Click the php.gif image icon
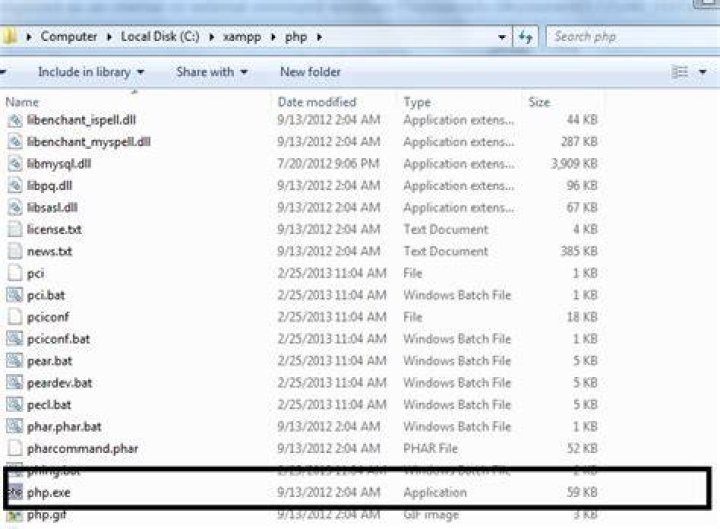This screenshot has width=720, height=529. coord(14,515)
